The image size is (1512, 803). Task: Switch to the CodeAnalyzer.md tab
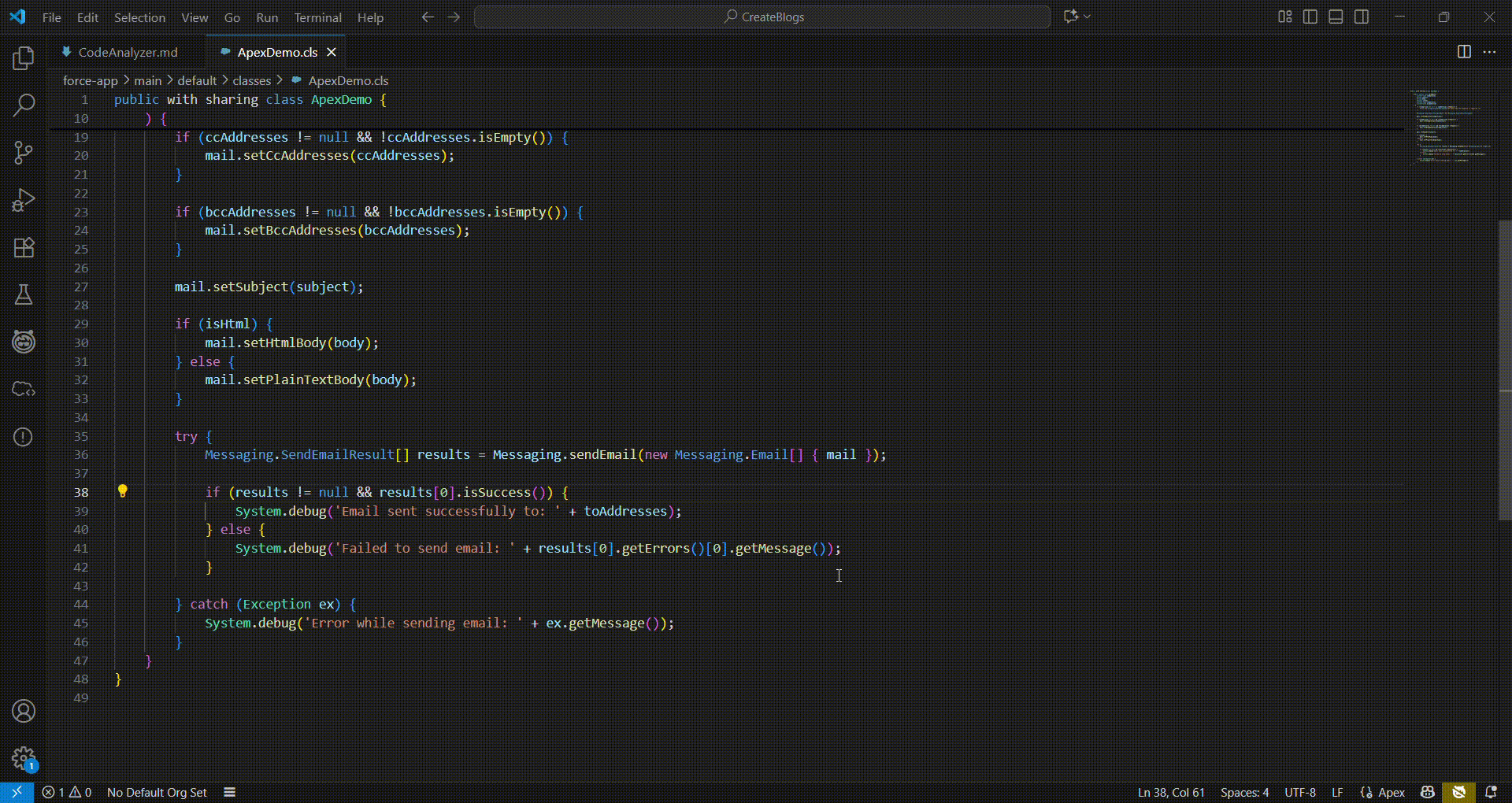128,52
